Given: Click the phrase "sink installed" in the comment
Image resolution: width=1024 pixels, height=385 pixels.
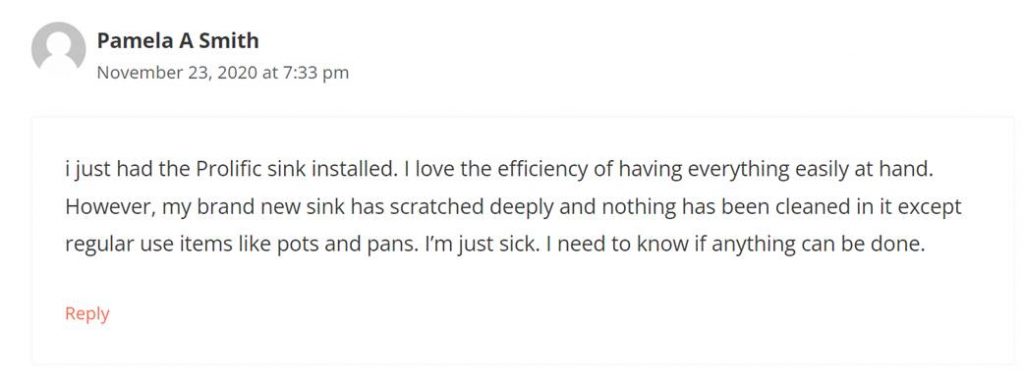Looking at the screenshot, I should coord(329,170).
